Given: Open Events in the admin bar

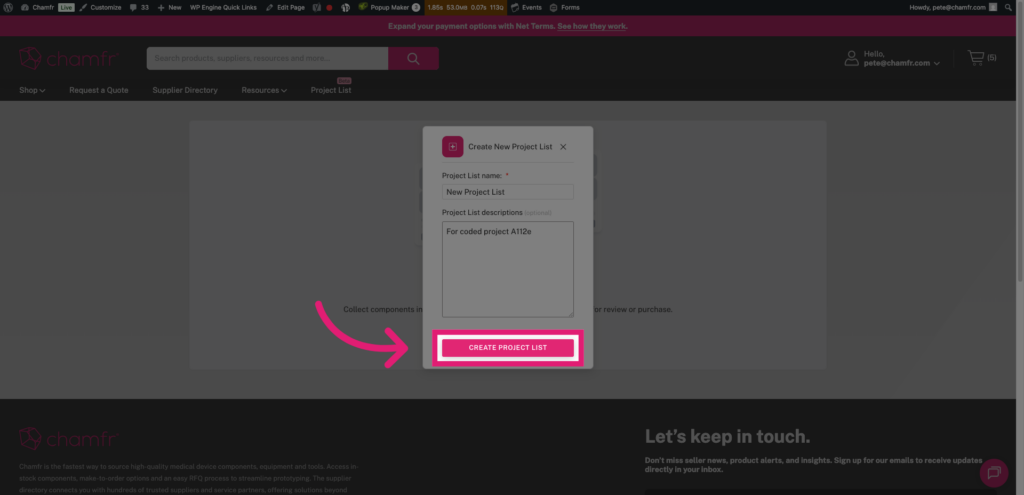Looking at the screenshot, I should coord(526,7).
